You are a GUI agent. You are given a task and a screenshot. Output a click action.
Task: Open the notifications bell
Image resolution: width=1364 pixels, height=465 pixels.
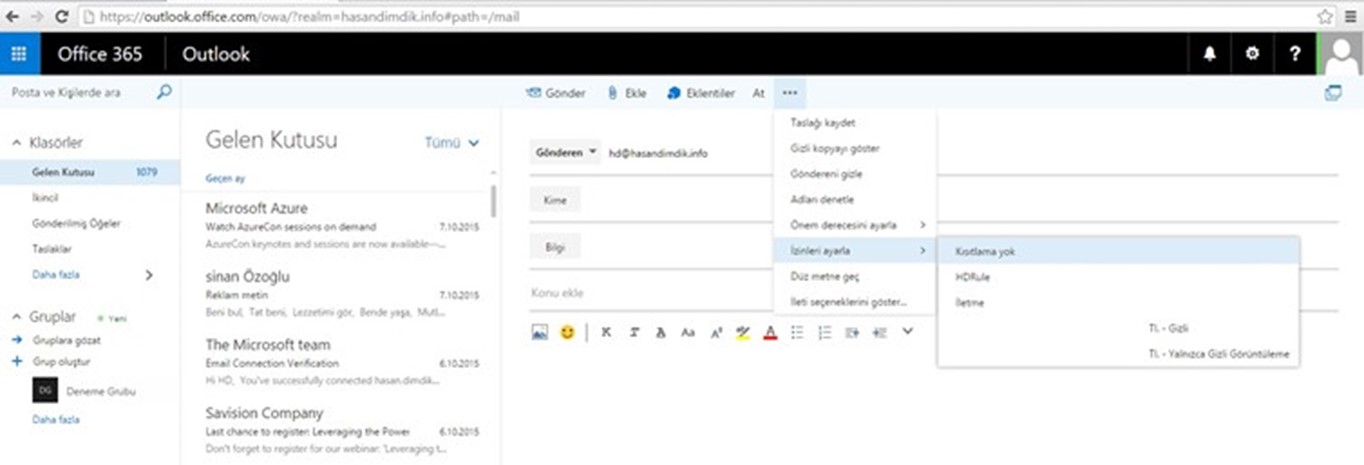[x=1209, y=54]
